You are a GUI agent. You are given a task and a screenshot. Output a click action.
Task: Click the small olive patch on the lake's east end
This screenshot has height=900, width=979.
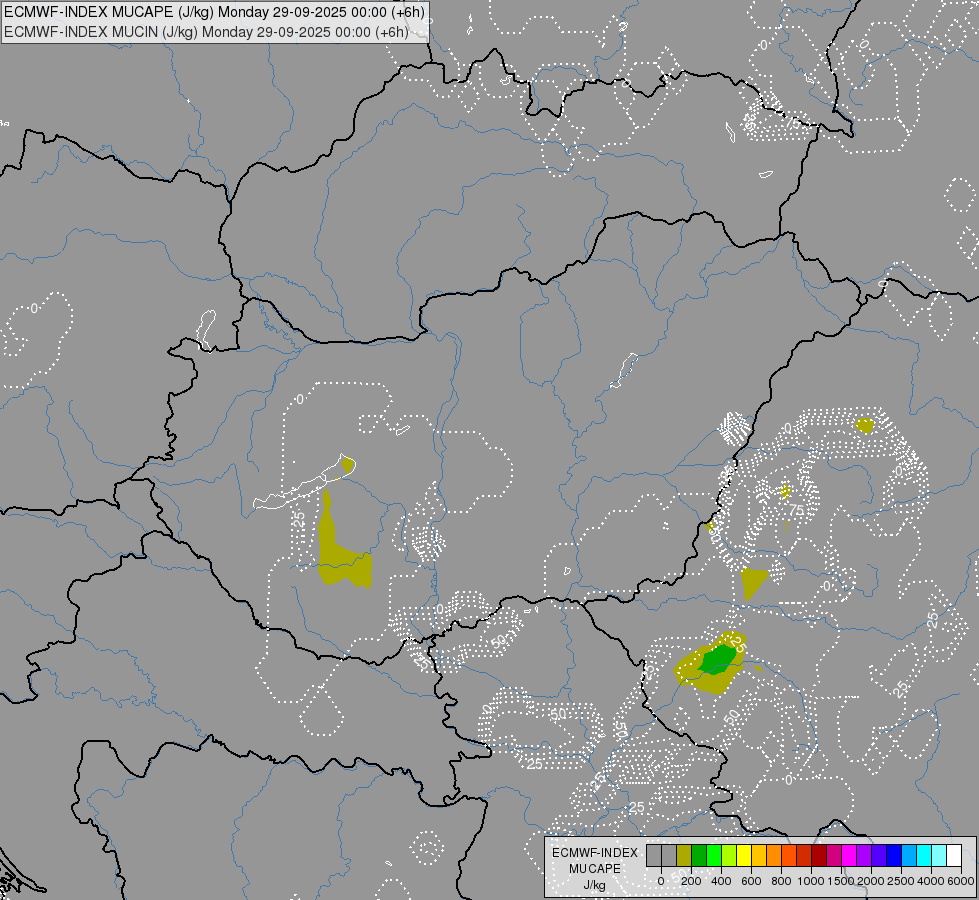348,465
